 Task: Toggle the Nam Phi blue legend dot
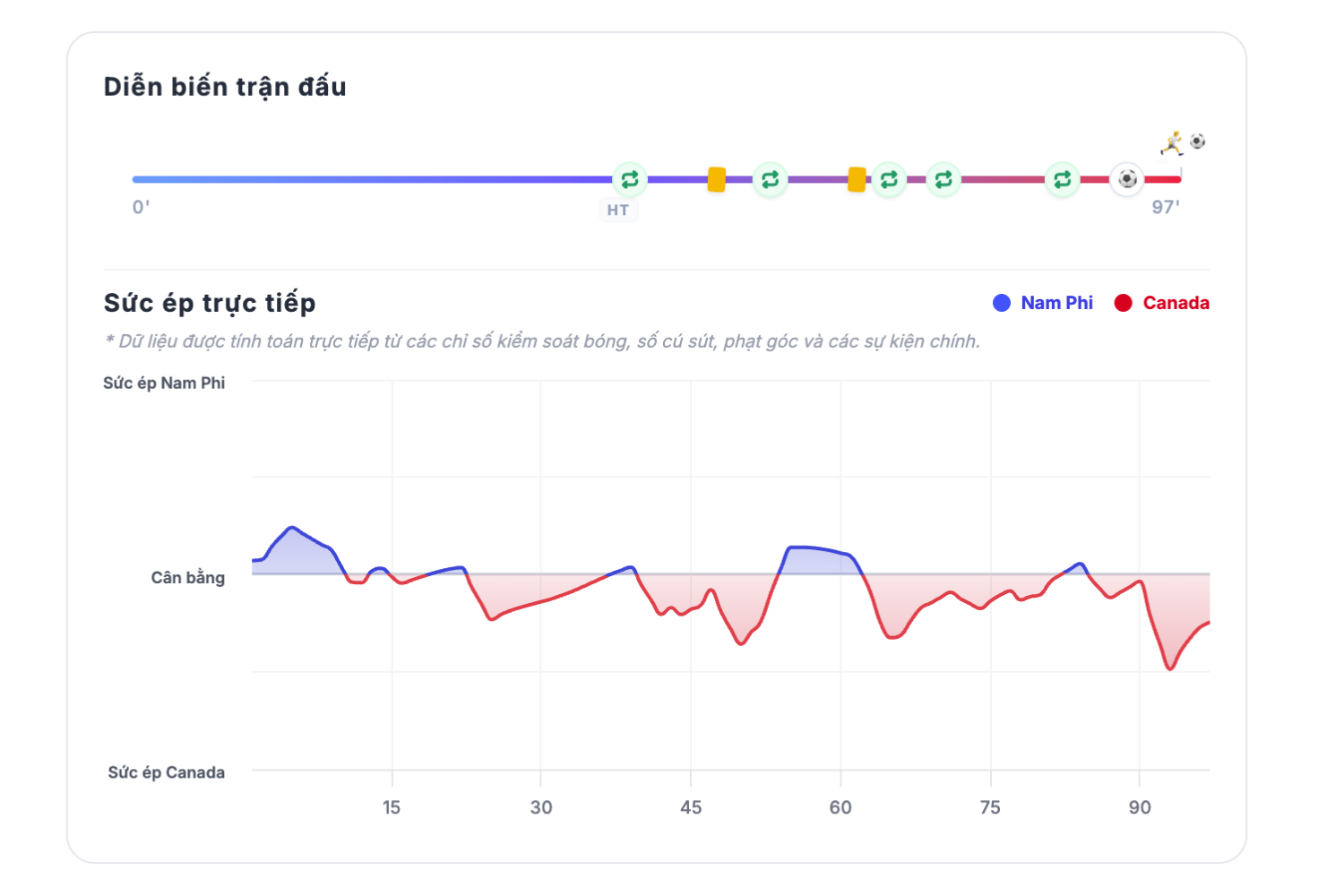pyautogui.click(x=1002, y=303)
